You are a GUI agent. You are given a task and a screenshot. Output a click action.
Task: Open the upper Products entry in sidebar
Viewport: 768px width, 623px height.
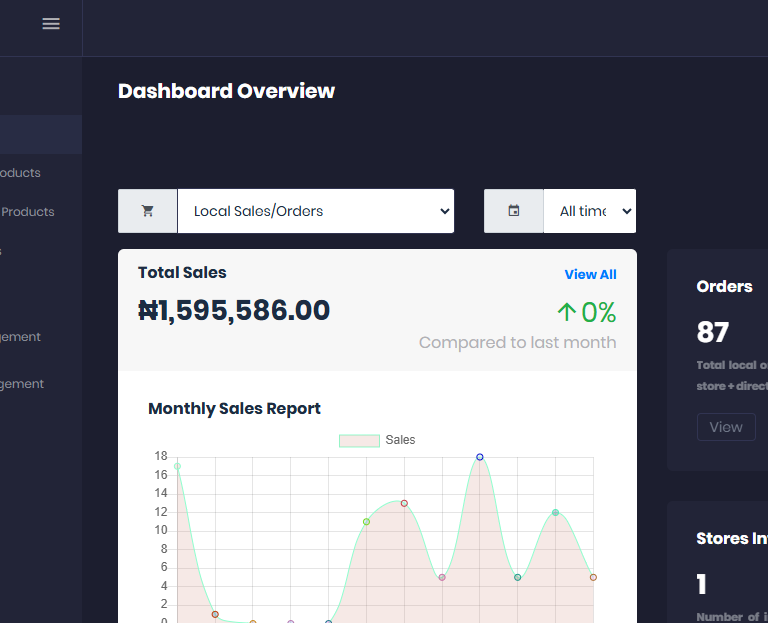point(20,173)
